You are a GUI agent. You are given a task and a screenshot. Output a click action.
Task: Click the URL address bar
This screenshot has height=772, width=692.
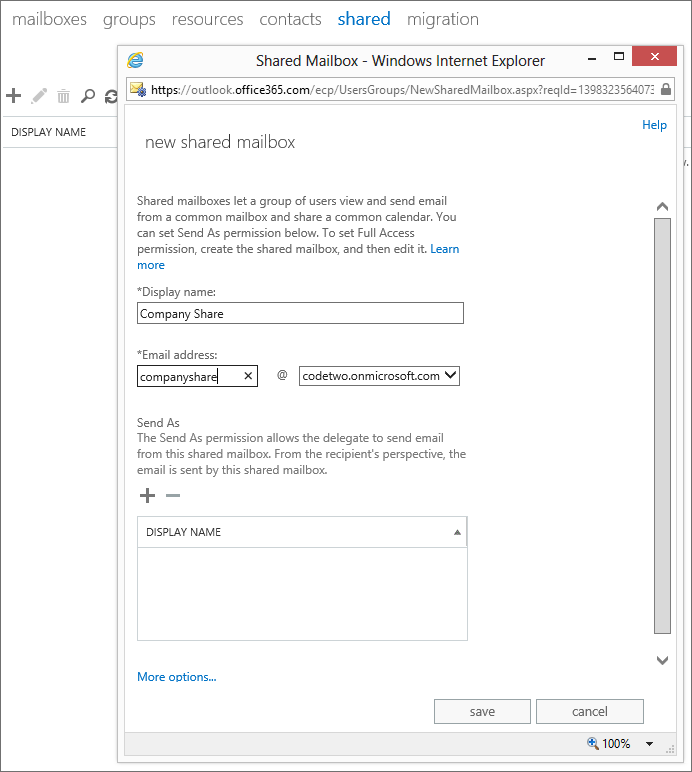click(x=401, y=90)
